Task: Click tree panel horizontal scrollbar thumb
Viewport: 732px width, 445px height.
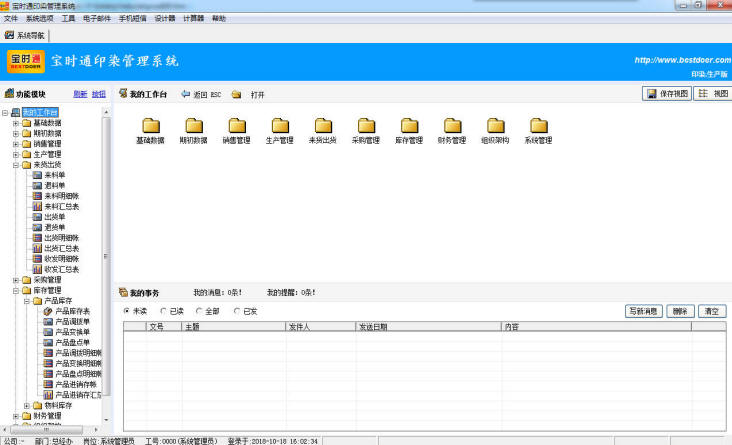Action: (45, 429)
